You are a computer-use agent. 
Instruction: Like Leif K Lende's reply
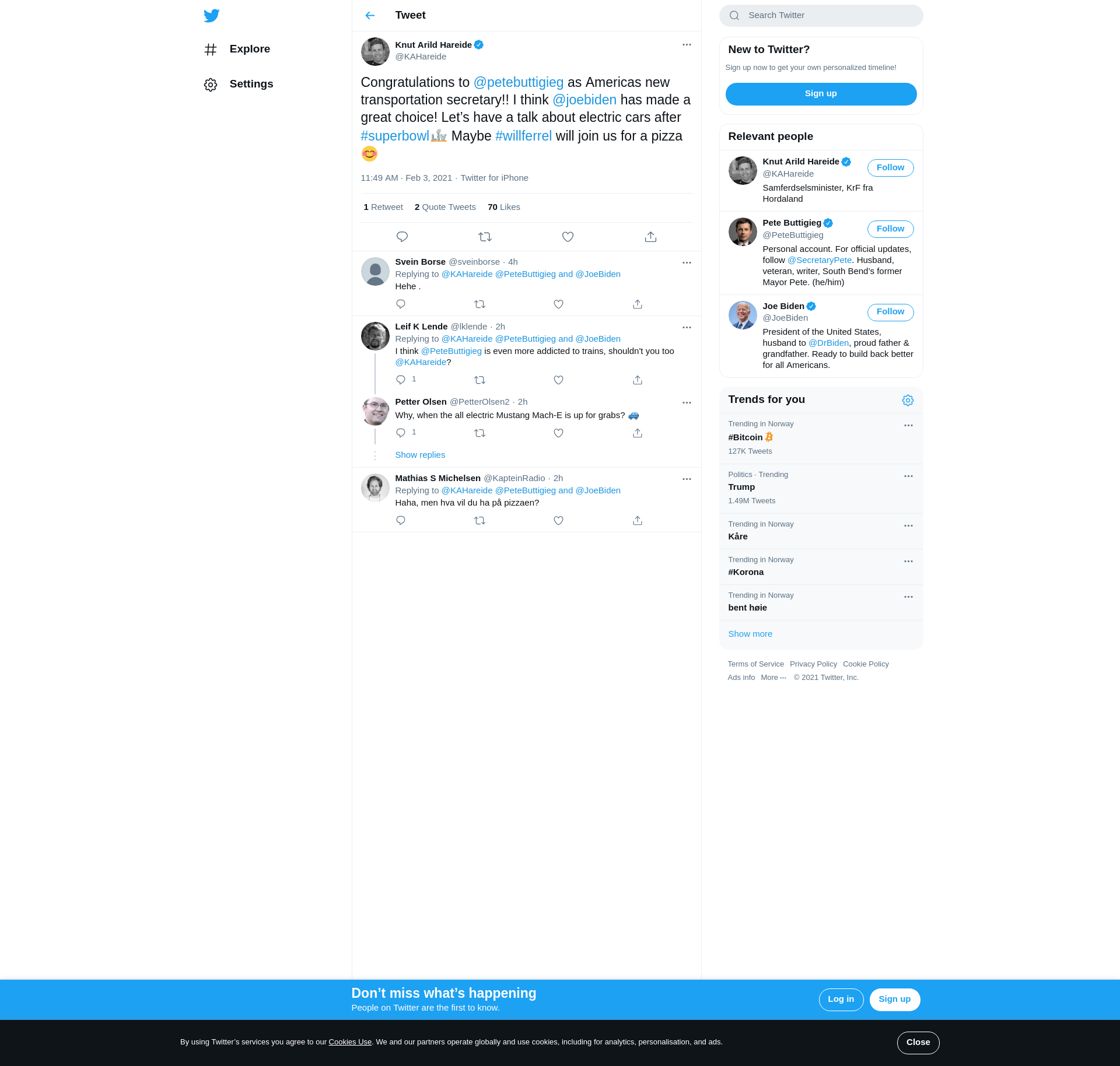pyautogui.click(x=558, y=380)
